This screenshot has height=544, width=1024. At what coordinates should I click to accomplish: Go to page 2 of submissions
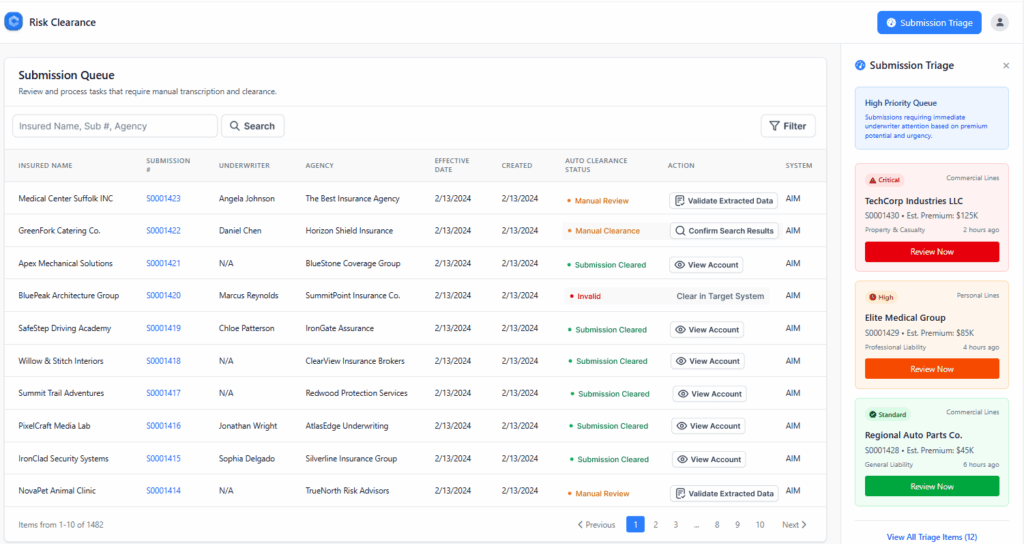coord(656,525)
